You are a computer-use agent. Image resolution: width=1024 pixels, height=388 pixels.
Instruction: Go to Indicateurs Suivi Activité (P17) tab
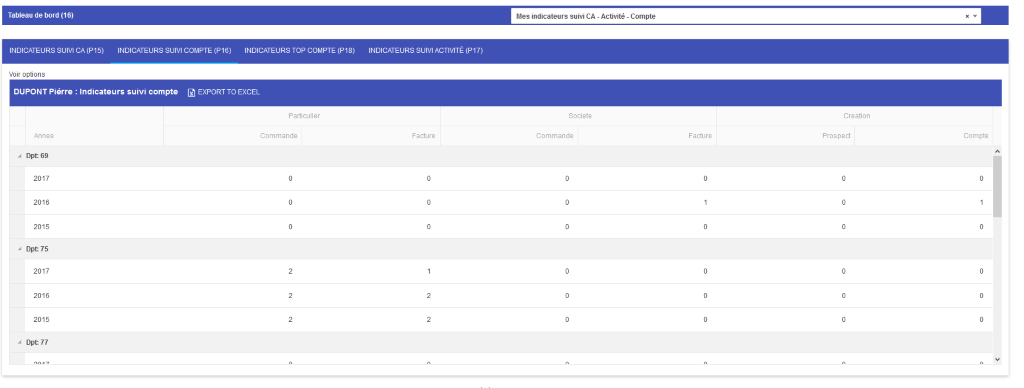point(425,50)
